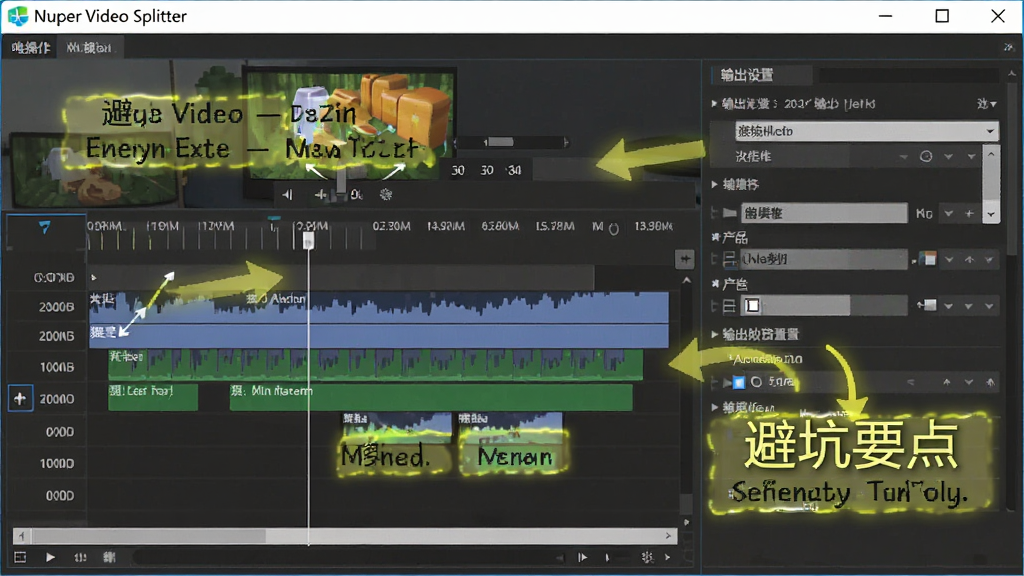Open the chevron dropdown next to Ko
1024x576 pixels.
tap(948, 214)
